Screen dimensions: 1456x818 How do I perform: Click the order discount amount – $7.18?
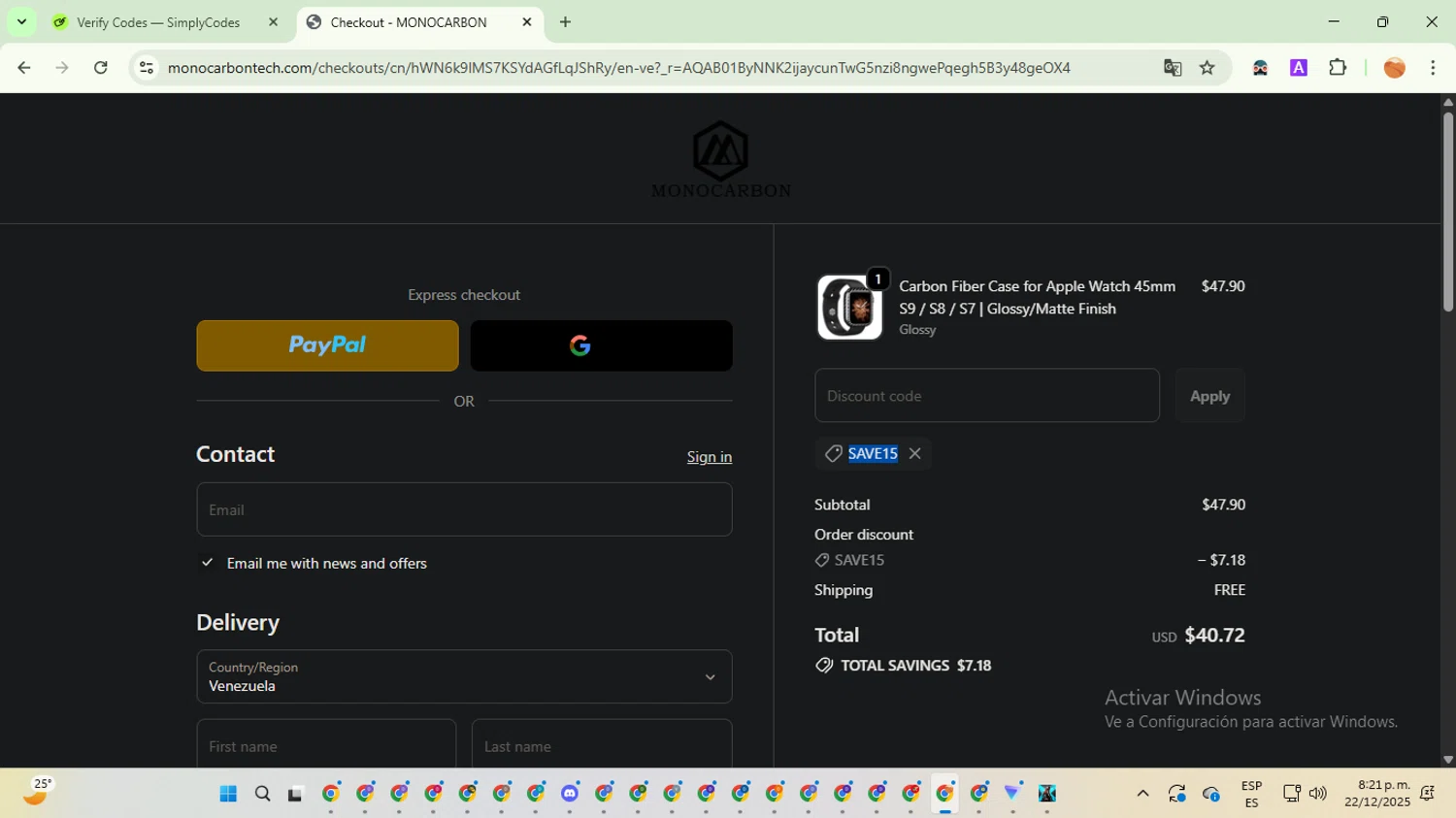tap(1221, 560)
